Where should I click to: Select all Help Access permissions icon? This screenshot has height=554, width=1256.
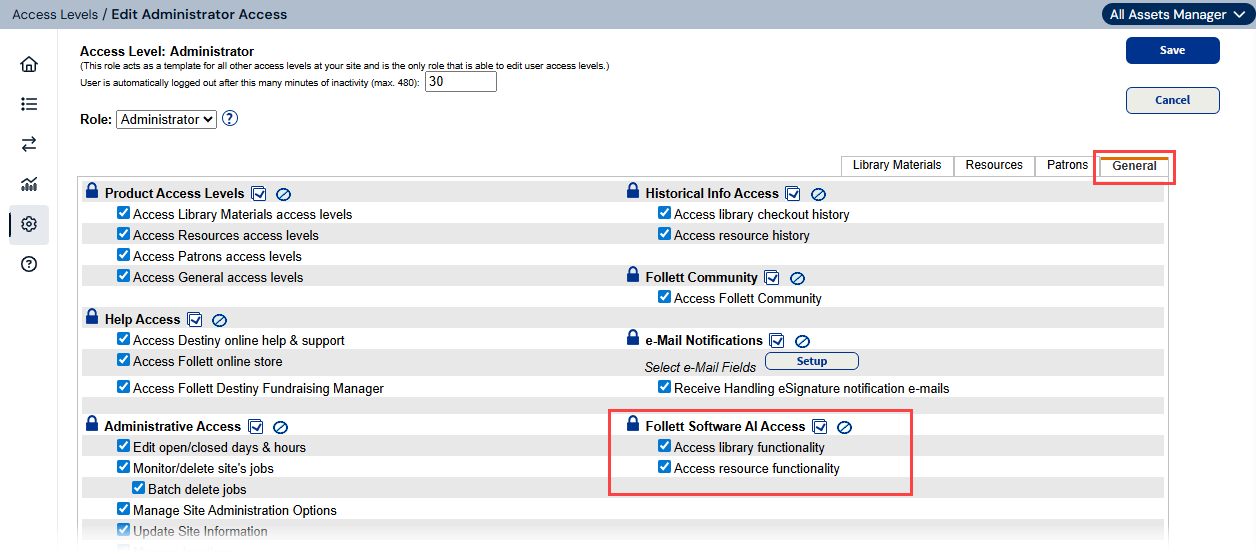pos(195,319)
